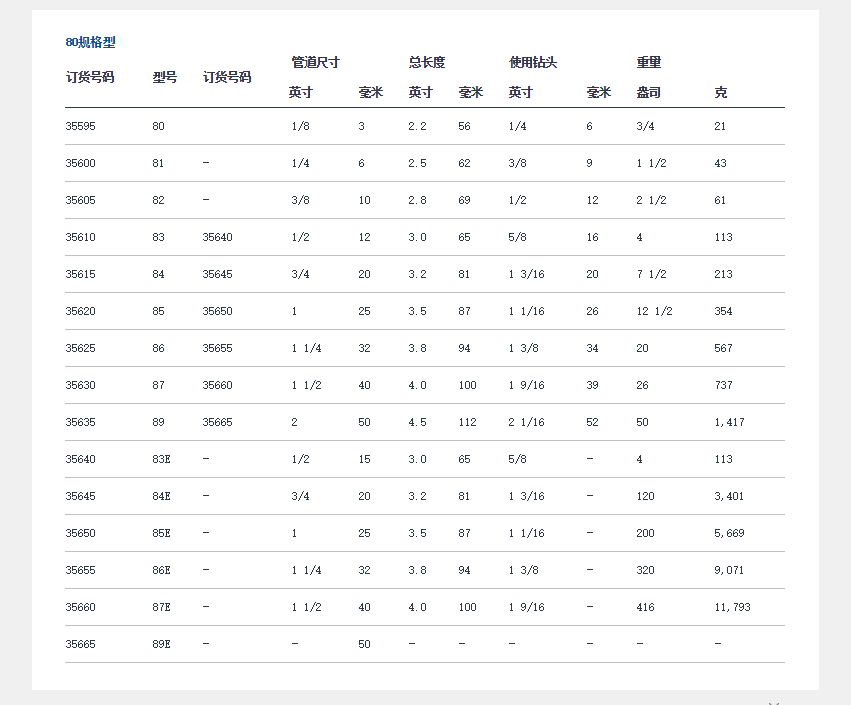Select the 2 1/16 drill size cell
The image size is (851, 705).
[526, 422]
